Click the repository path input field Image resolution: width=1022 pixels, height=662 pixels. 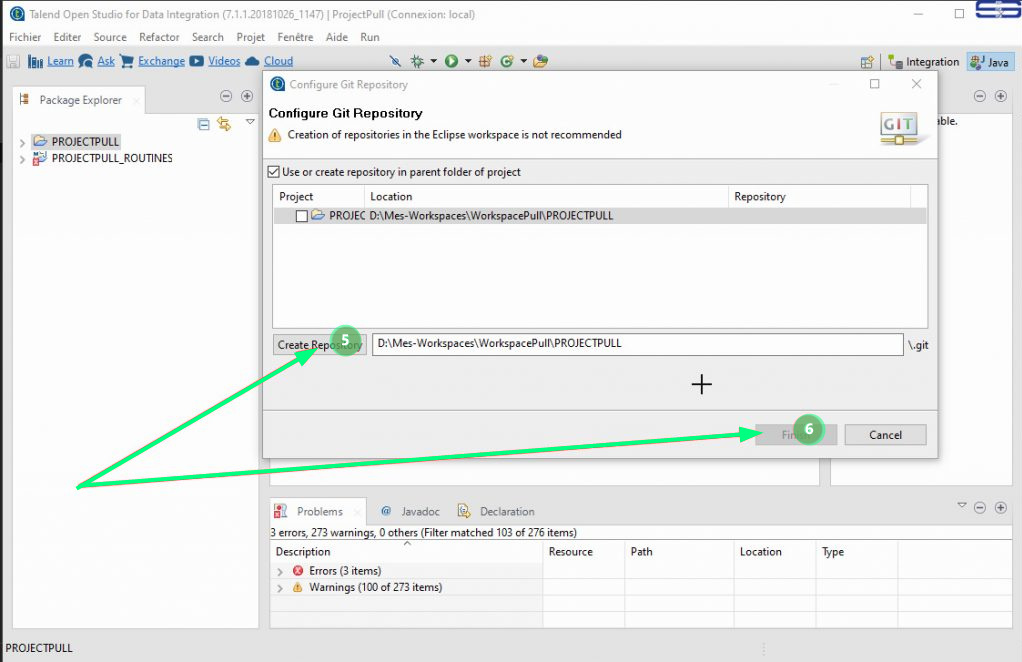(x=637, y=344)
